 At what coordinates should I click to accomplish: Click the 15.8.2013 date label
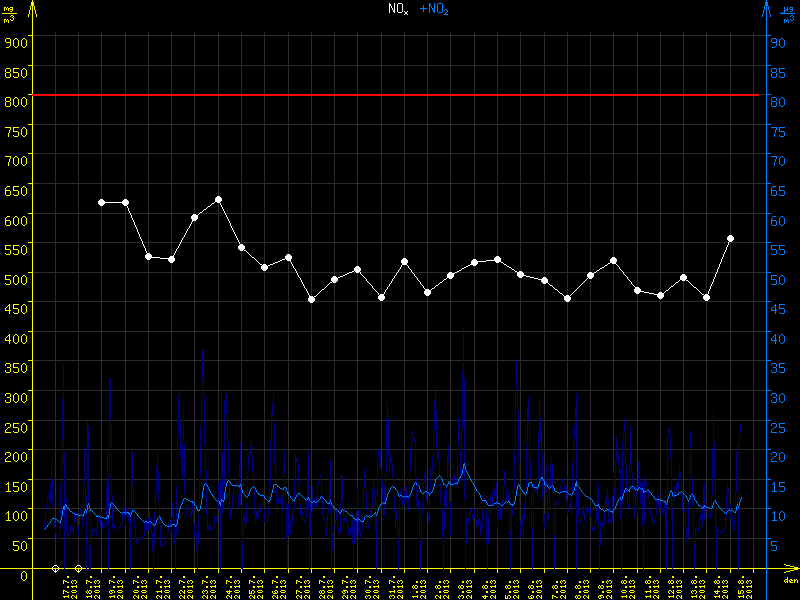[742, 586]
